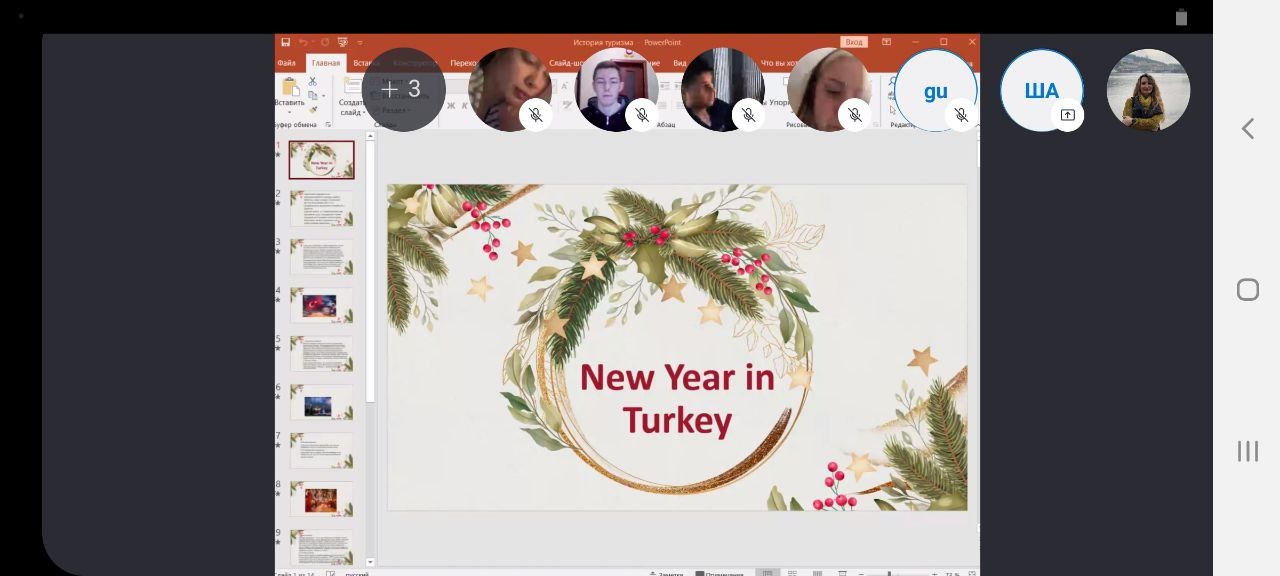Toggle the Заметки notes button in status bar
The image size is (1280, 576).
click(666, 574)
